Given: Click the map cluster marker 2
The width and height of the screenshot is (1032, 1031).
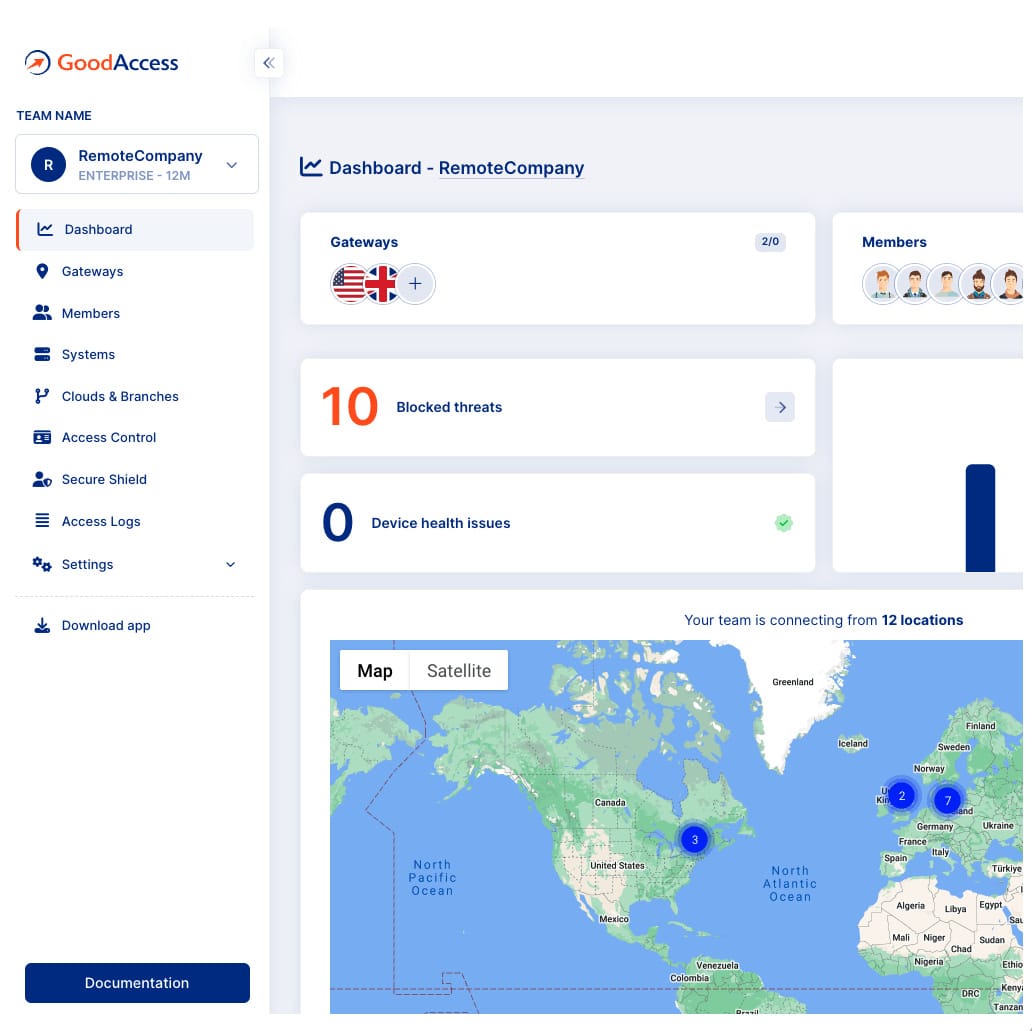Looking at the screenshot, I should click(902, 796).
